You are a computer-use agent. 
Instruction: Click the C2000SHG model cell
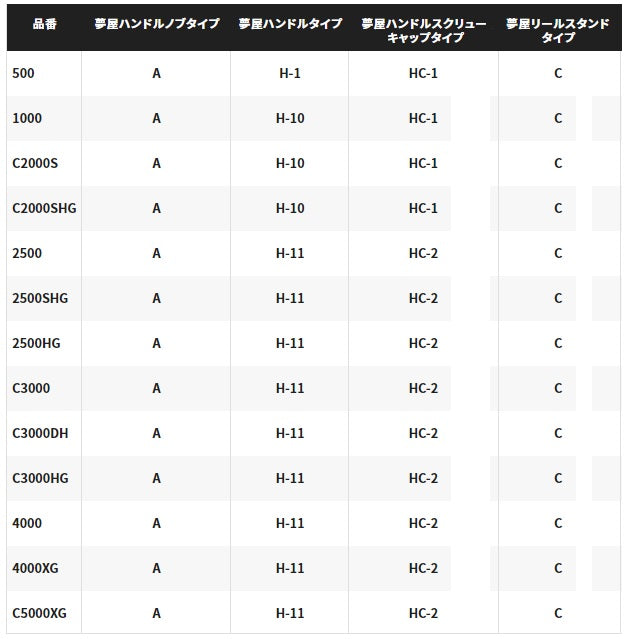[x=44, y=208]
